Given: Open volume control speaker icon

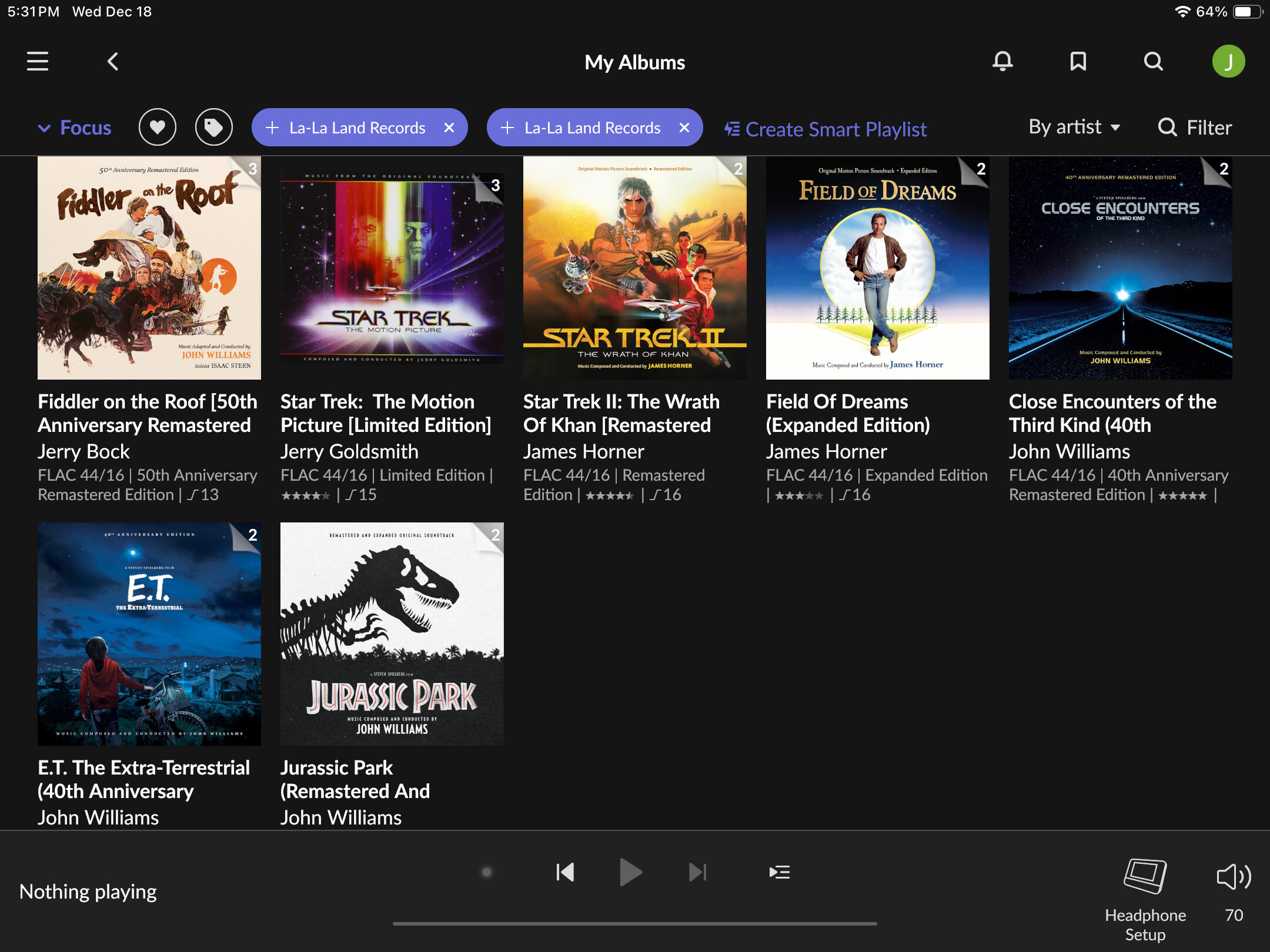Looking at the screenshot, I should (1234, 877).
